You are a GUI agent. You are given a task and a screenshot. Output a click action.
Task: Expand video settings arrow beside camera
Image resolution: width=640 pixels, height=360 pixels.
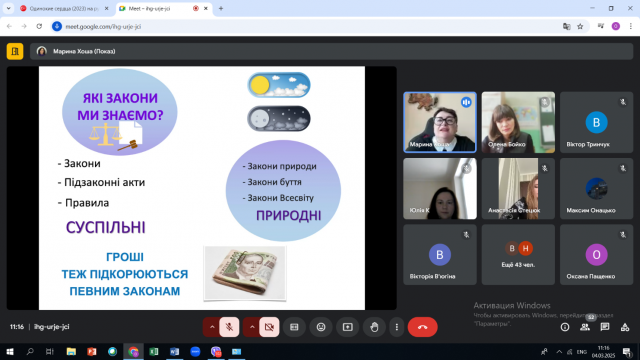coord(252,327)
